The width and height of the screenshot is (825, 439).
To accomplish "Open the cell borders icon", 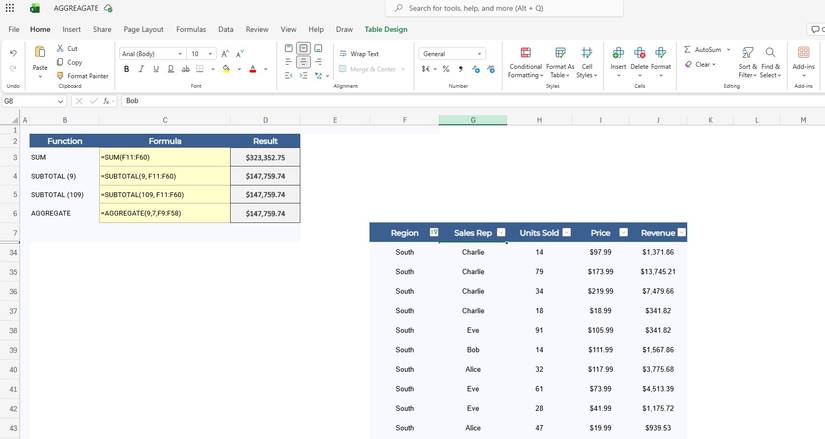I will (200, 69).
